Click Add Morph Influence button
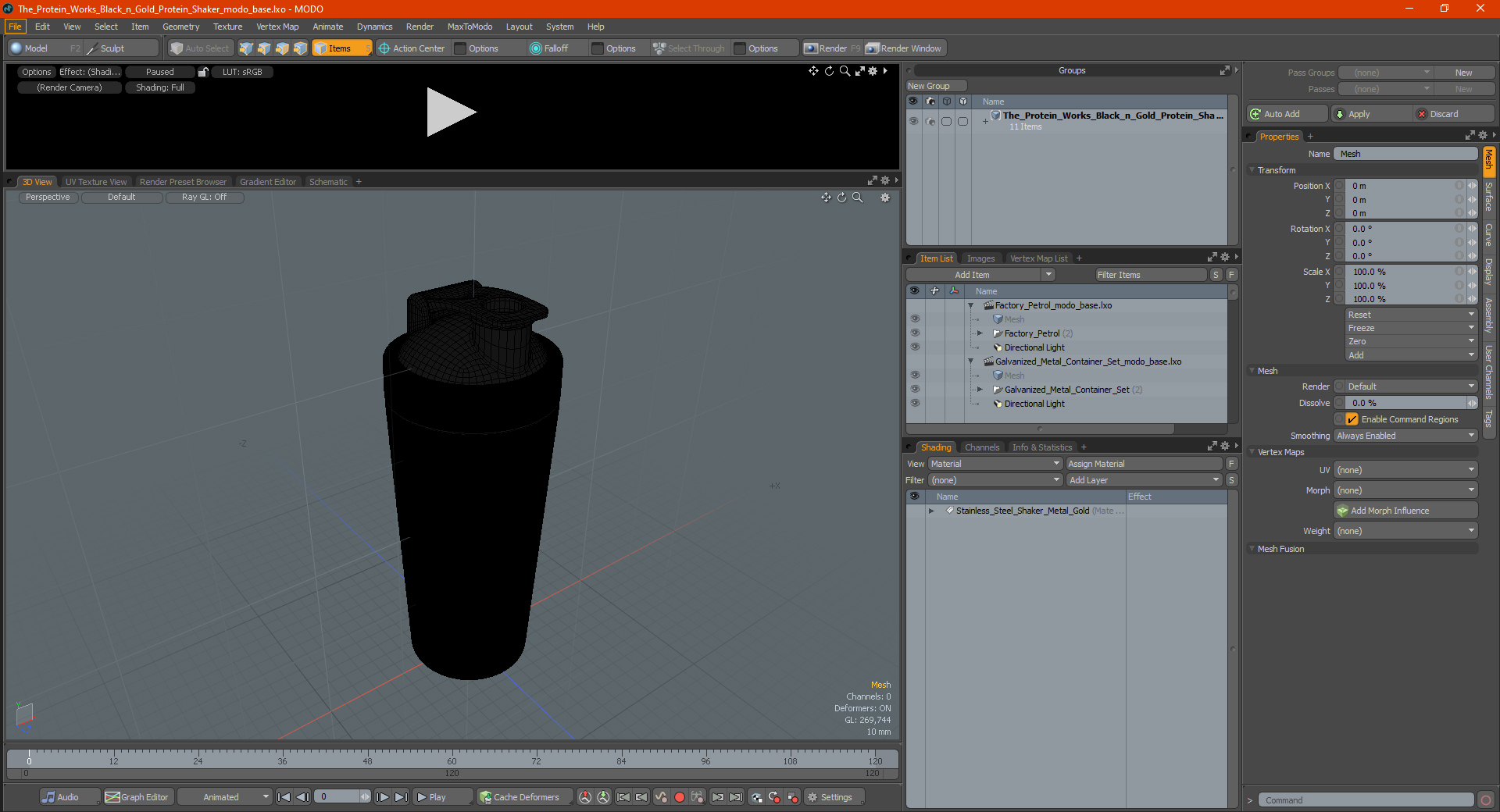1500x812 pixels. tap(1405, 511)
